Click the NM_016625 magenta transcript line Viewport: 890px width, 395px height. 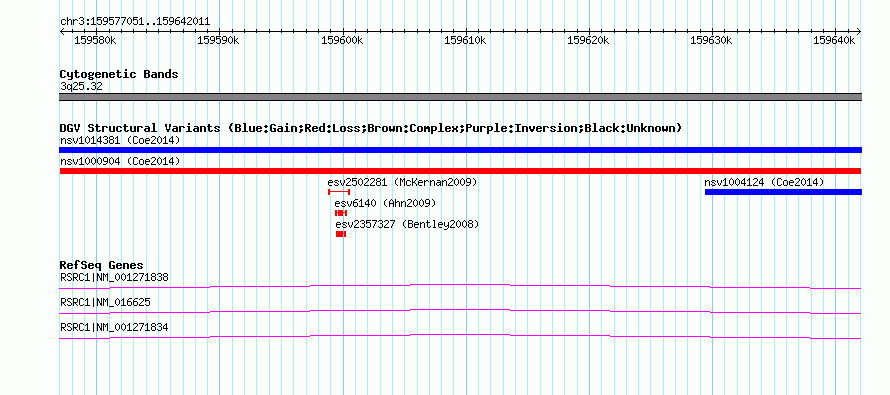pyautogui.click(x=460, y=311)
